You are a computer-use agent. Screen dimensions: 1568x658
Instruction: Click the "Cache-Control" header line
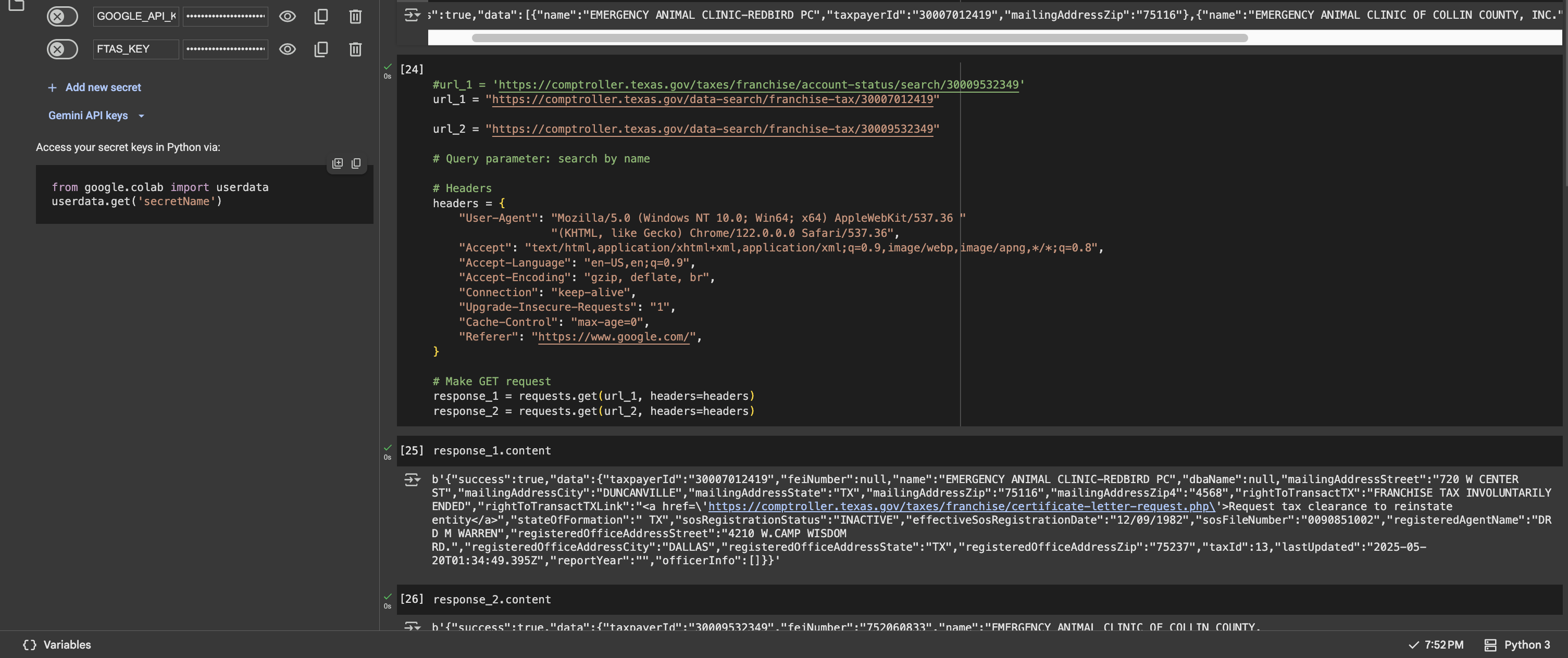(x=554, y=322)
